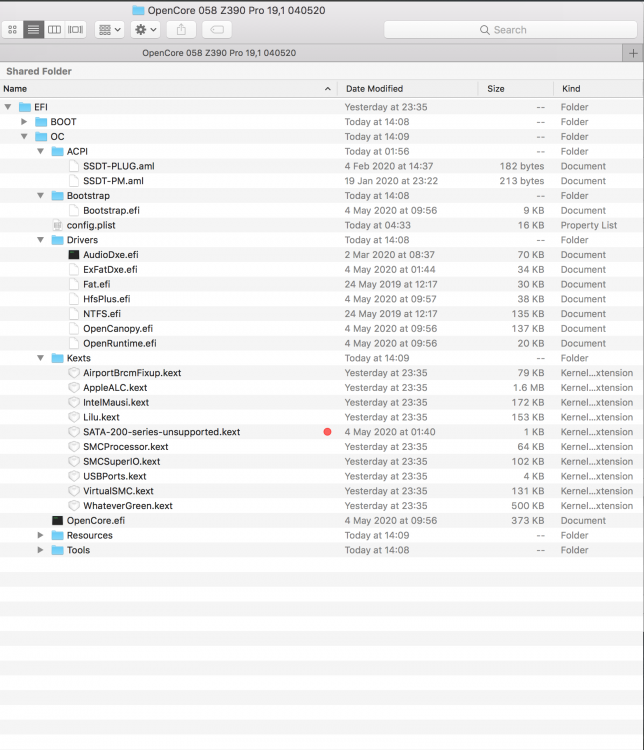644x750 pixels.
Task: Click the 'Property List' kind text
Action: point(588,225)
